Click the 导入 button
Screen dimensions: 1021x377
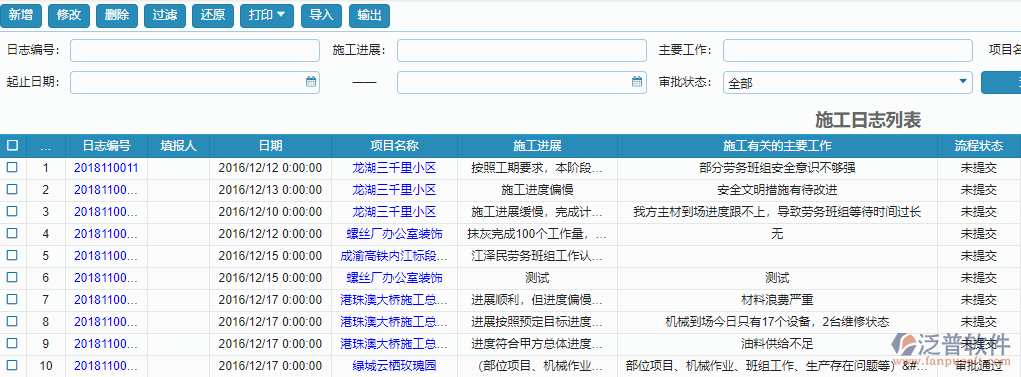[x=322, y=16]
